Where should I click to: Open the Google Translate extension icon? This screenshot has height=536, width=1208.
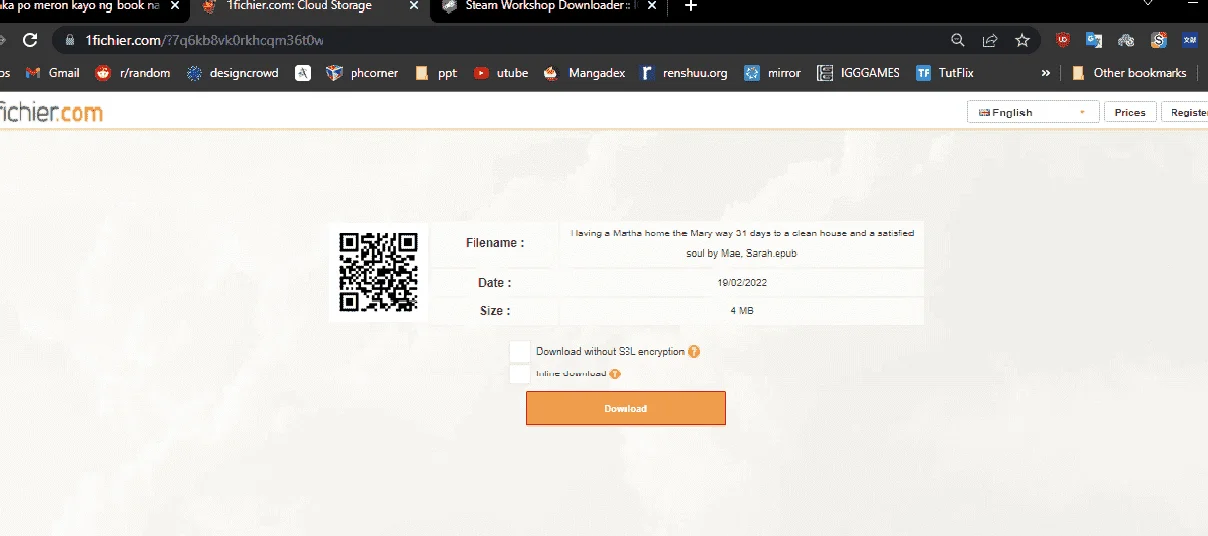click(1094, 40)
